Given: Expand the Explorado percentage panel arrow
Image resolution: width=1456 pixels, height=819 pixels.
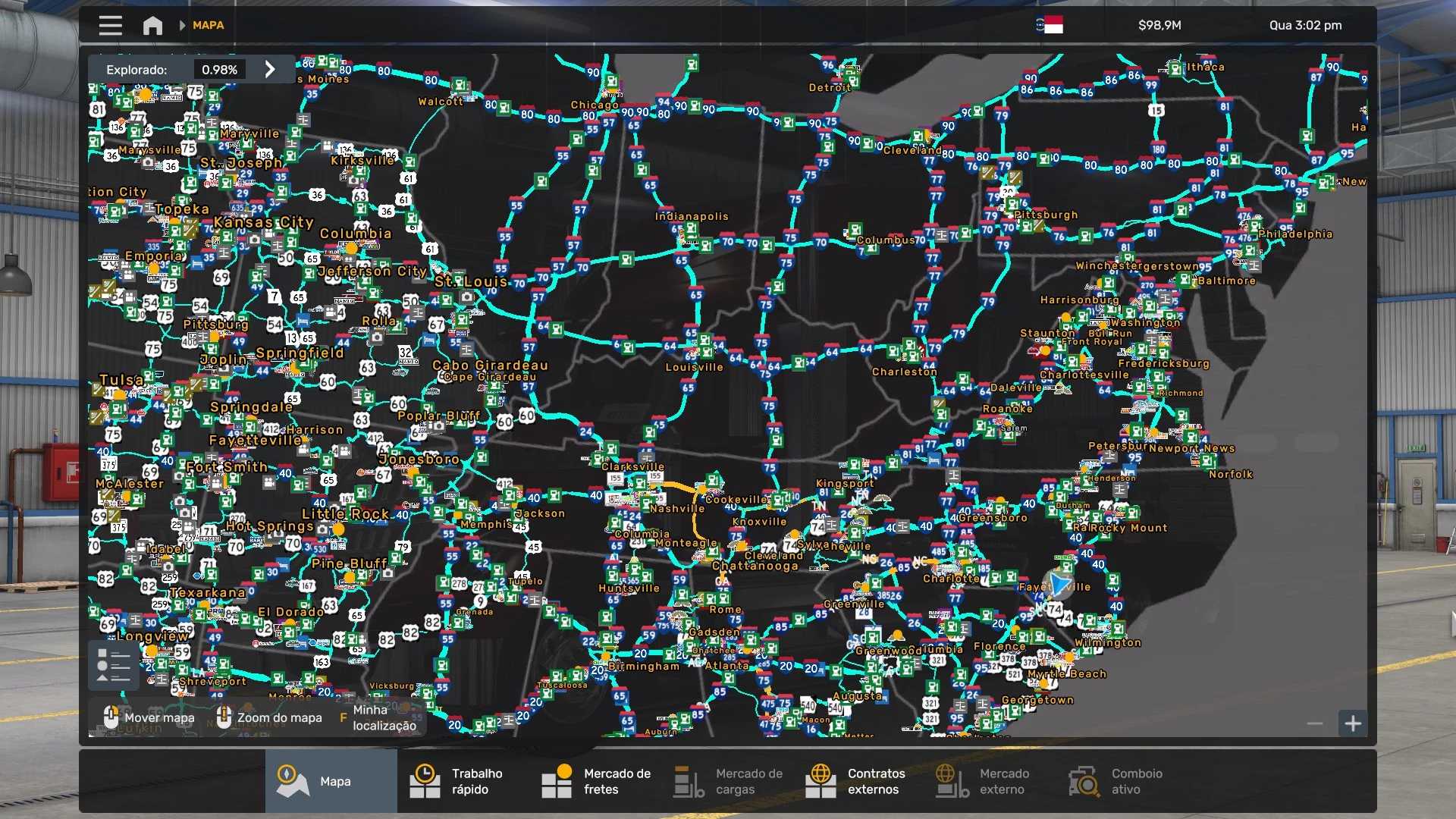Looking at the screenshot, I should click(270, 70).
